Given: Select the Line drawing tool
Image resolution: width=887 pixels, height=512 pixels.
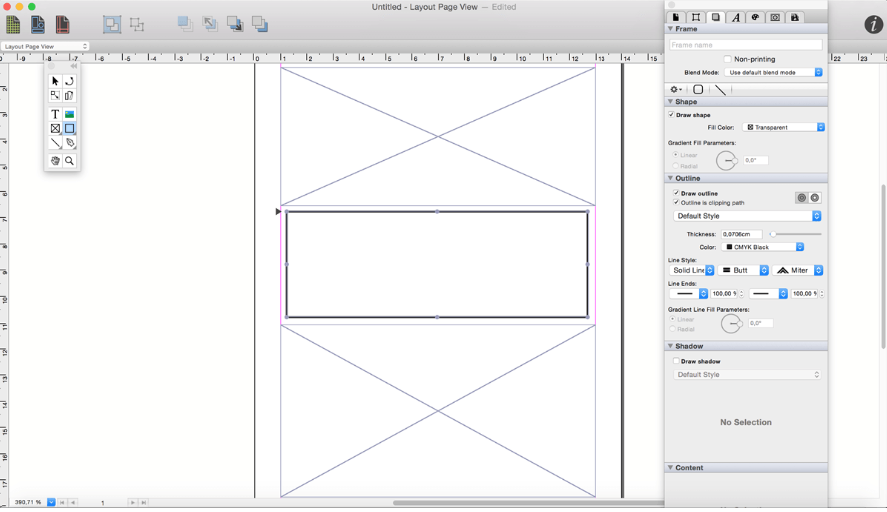Looking at the screenshot, I should pos(55,143).
